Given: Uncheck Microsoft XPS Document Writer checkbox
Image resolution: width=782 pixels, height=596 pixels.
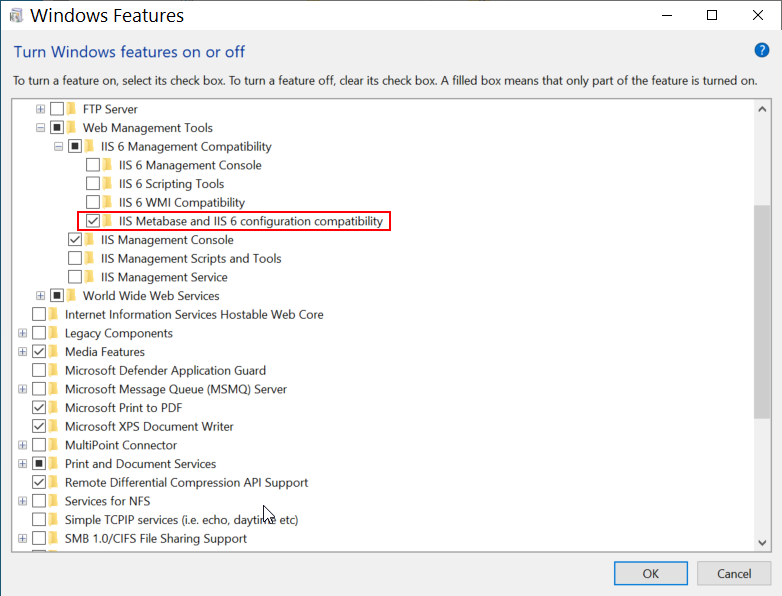Looking at the screenshot, I should click(x=39, y=426).
